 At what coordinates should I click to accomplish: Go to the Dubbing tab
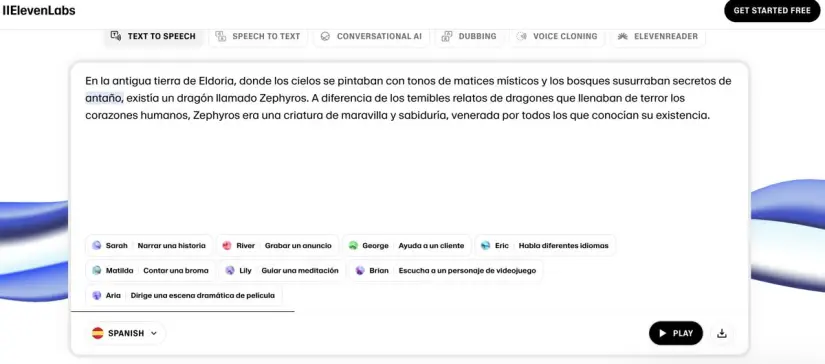pyautogui.click(x=469, y=36)
